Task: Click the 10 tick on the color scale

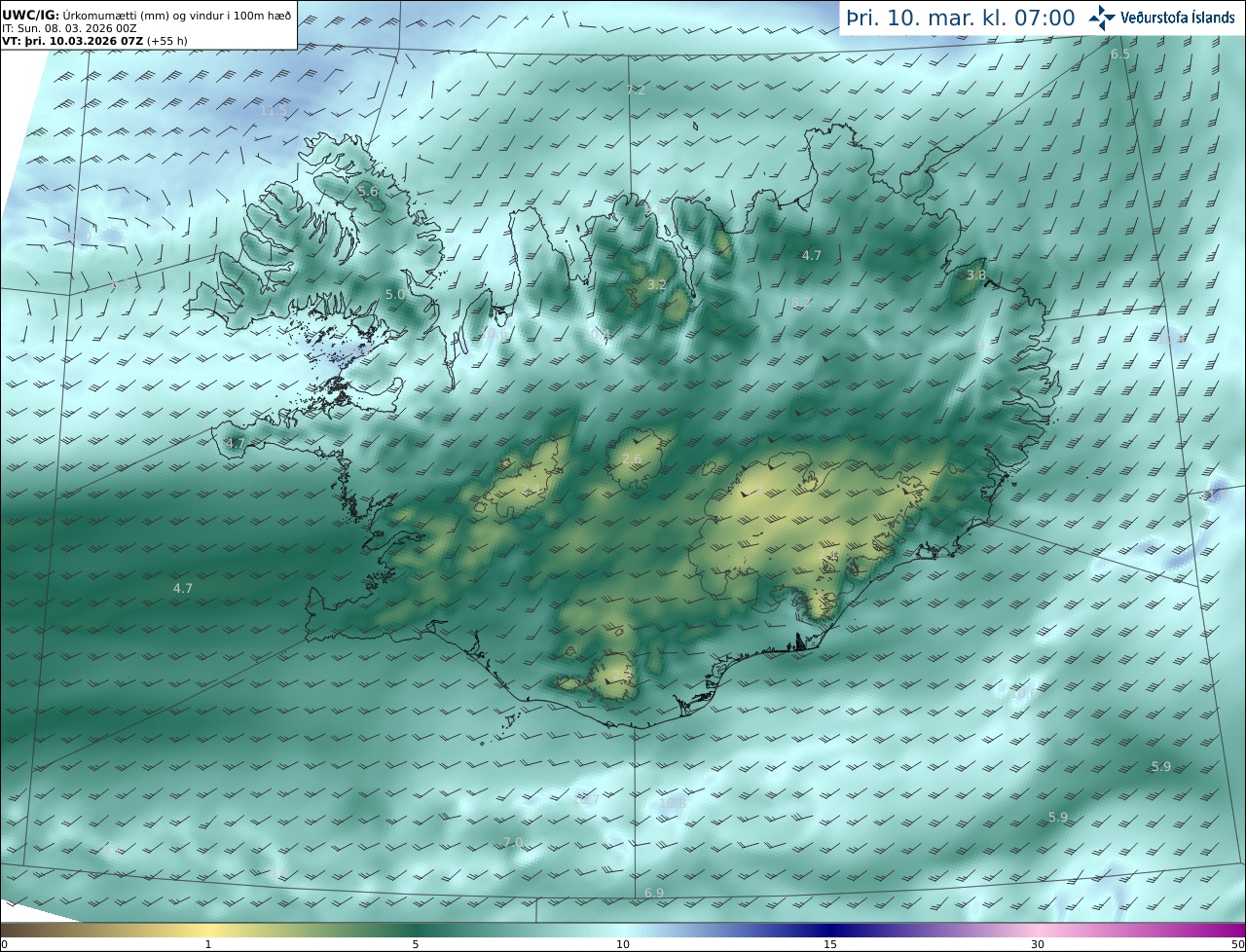Action: (623, 944)
